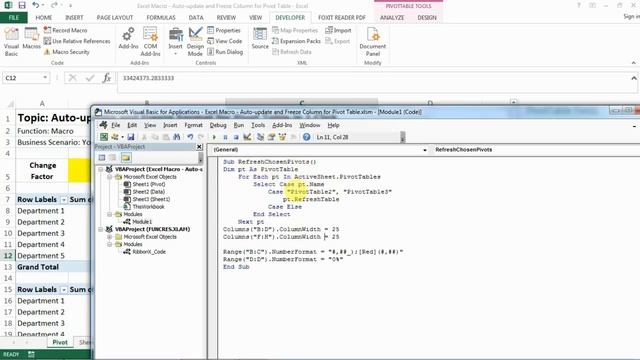Open Visual Basic editor from Excel ribbon
The image size is (640, 360).
[x=11, y=42]
